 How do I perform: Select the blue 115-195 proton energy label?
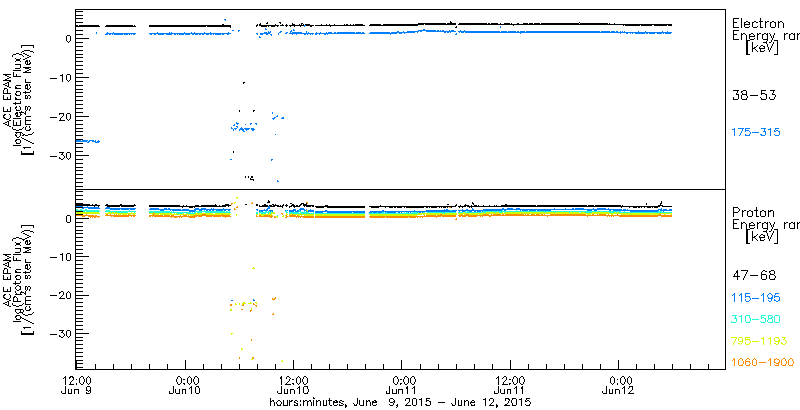(756, 298)
